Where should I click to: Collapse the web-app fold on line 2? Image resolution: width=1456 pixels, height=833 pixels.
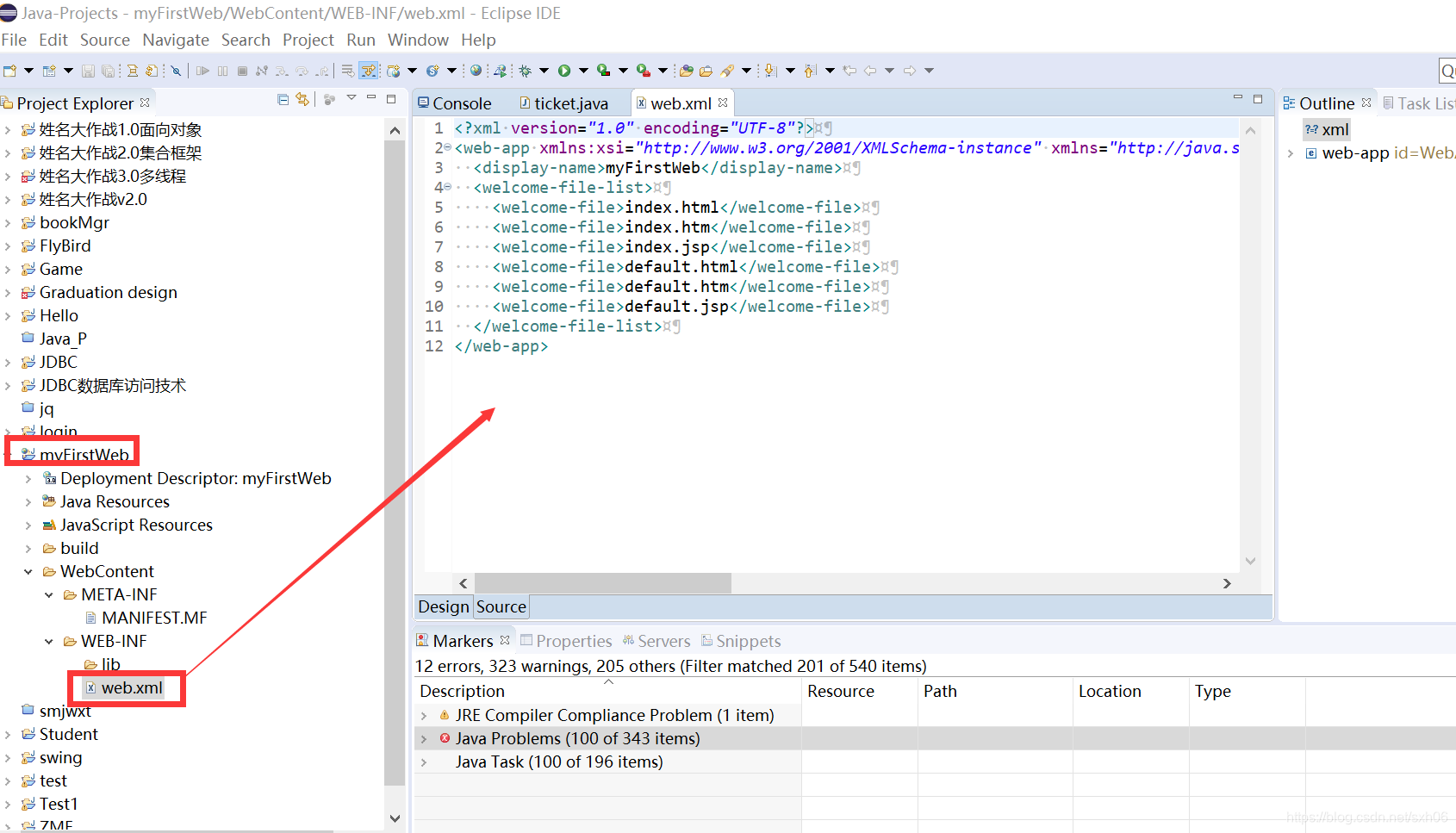(x=447, y=147)
